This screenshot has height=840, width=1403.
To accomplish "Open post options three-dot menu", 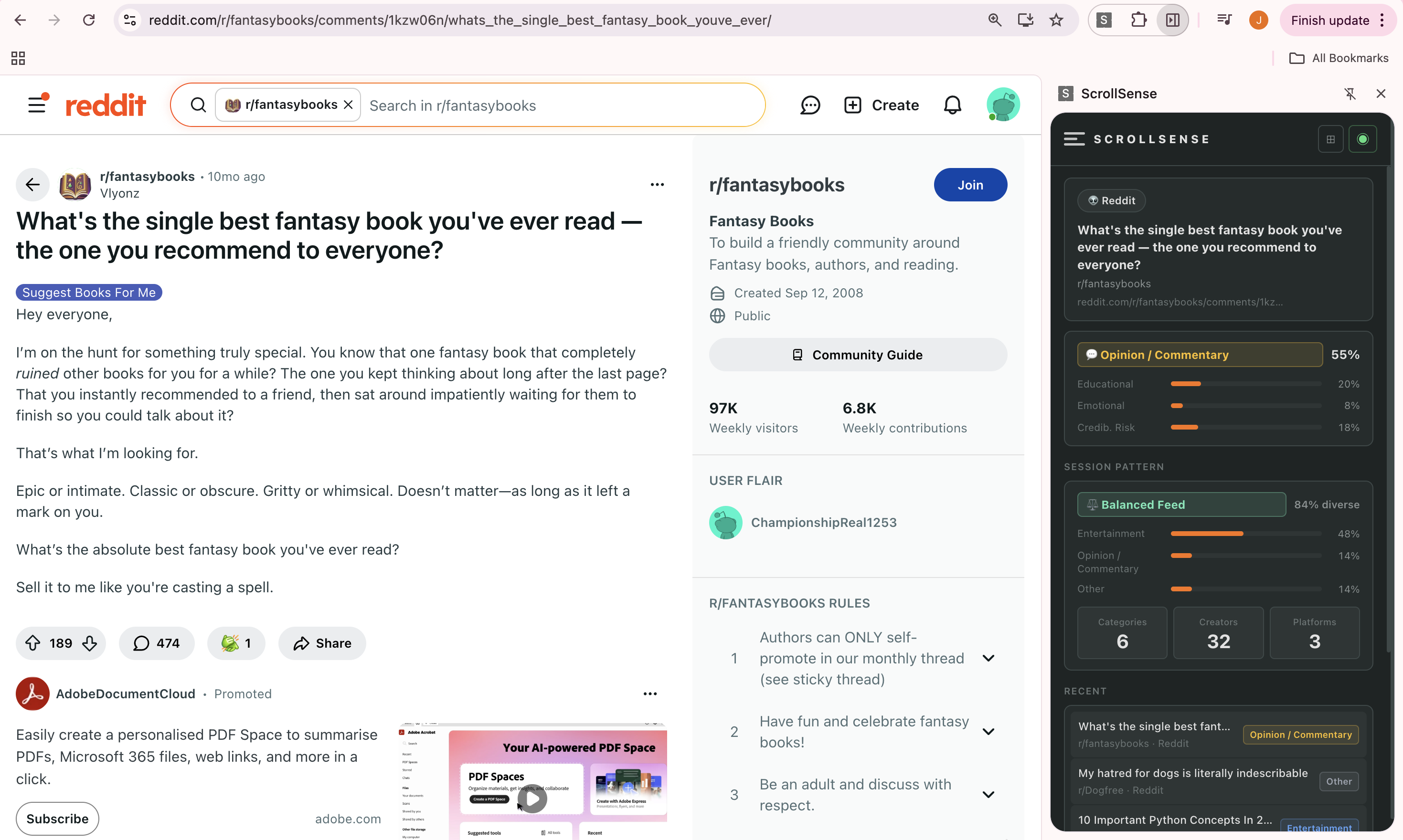I will 657,185.
